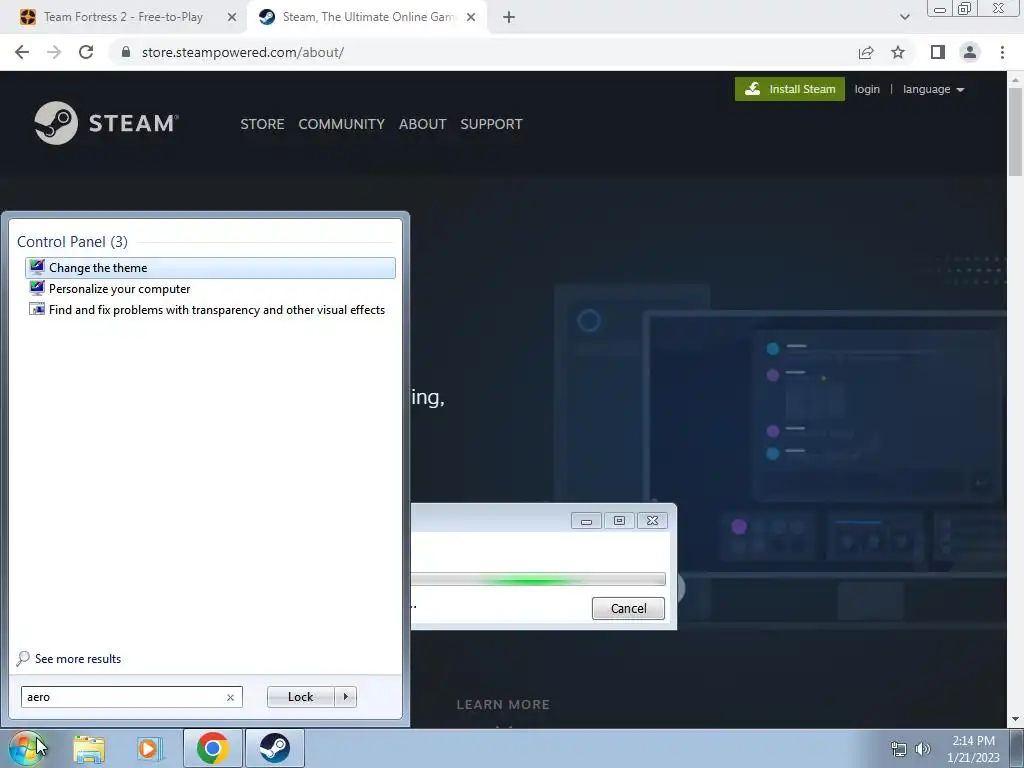Viewport: 1024px width, 768px height.
Task: Open the tab search chevron
Action: (904, 17)
